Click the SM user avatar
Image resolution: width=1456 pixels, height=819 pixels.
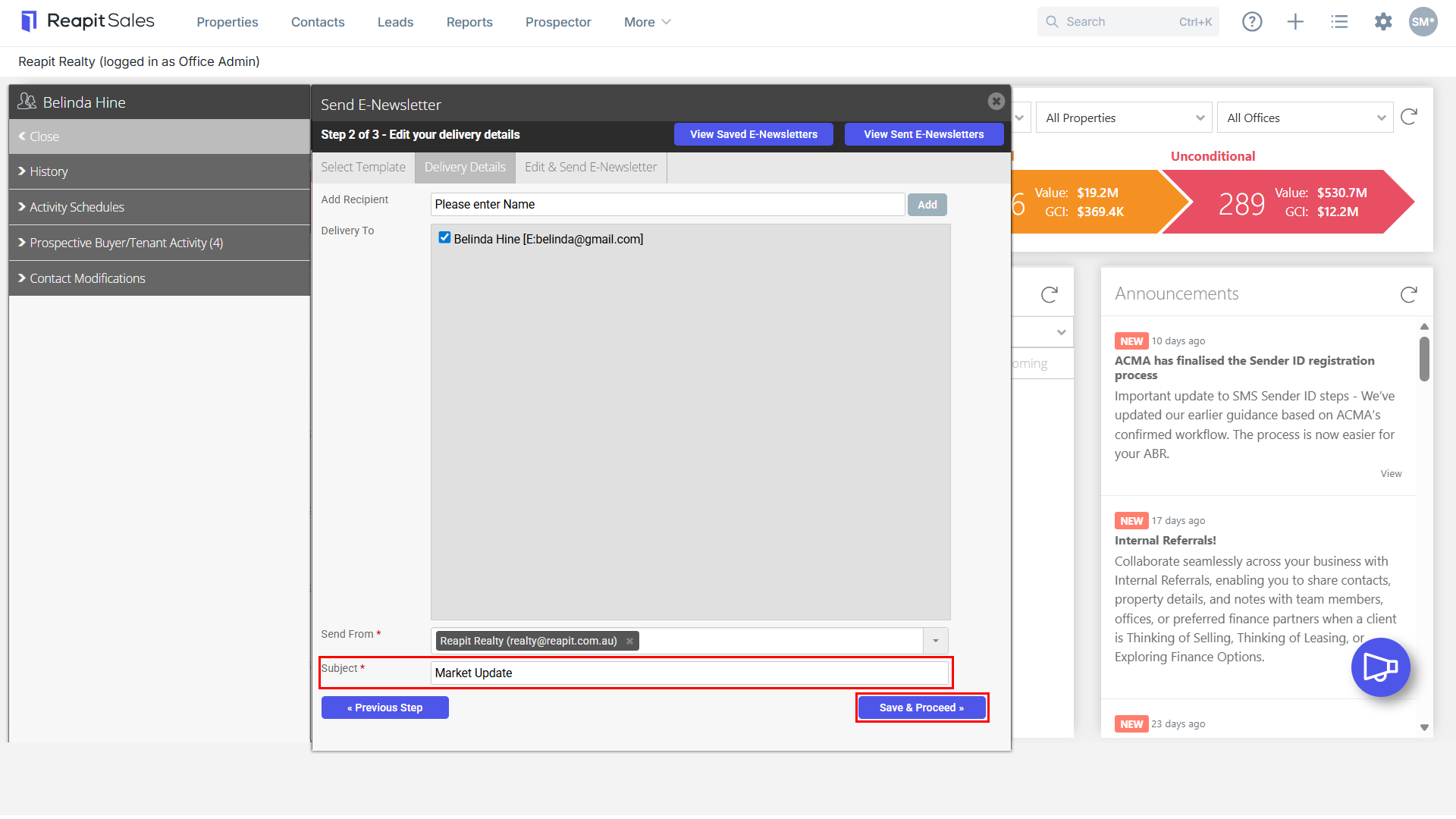point(1423,22)
